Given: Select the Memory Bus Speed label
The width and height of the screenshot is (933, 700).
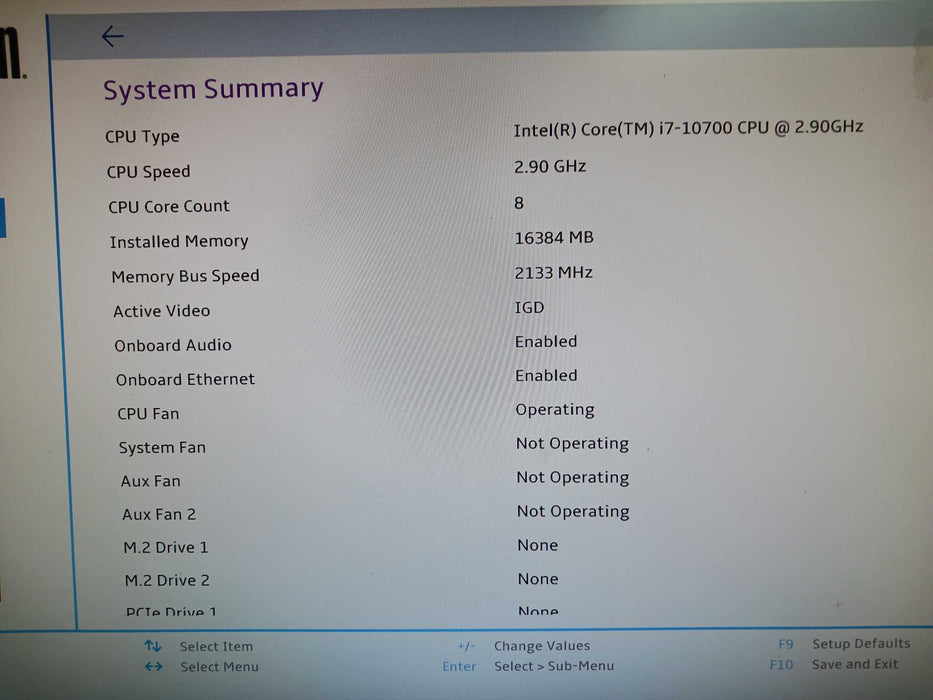Looking at the screenshot, I should point(186,276).
